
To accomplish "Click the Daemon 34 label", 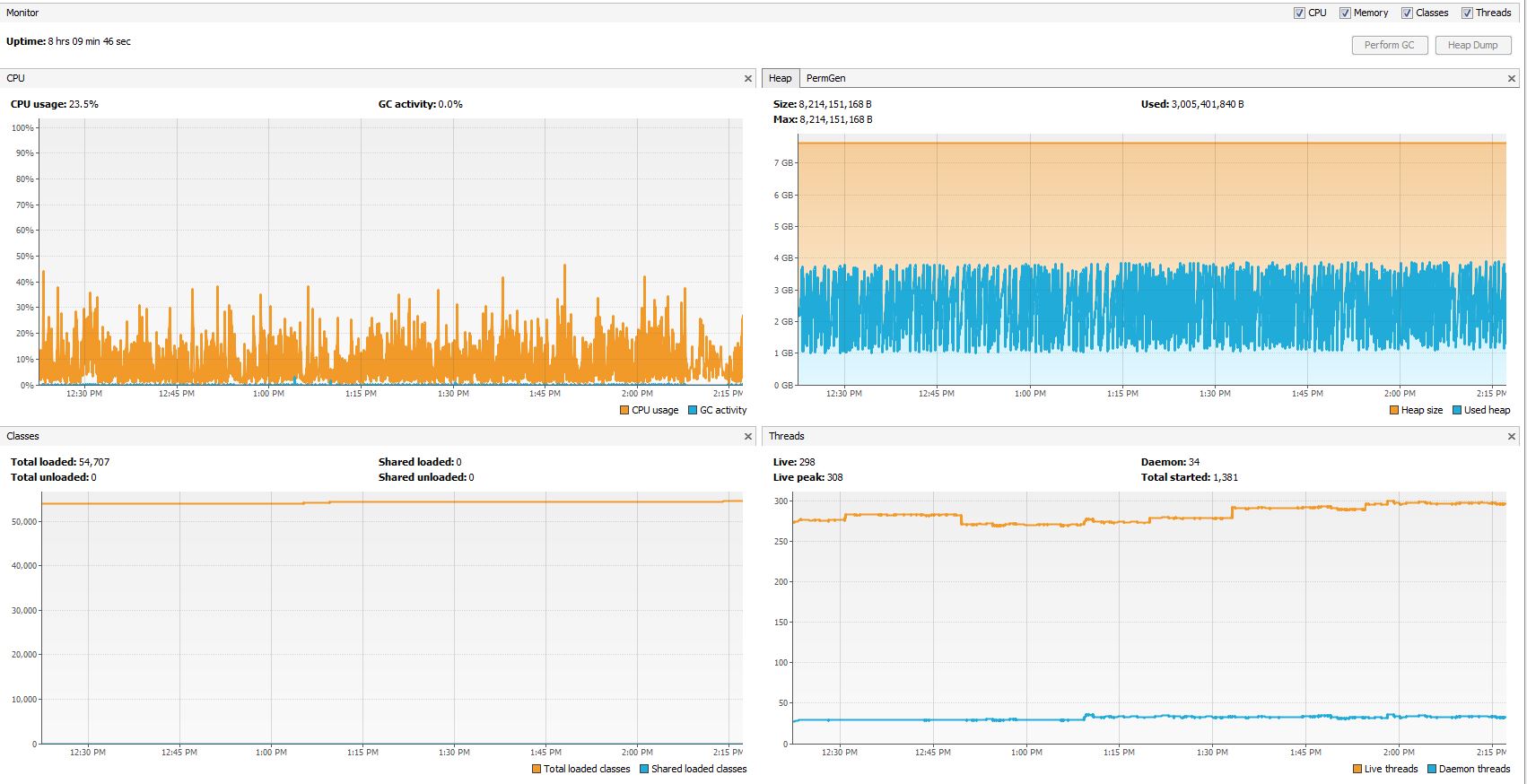I will pos(1170,462).
